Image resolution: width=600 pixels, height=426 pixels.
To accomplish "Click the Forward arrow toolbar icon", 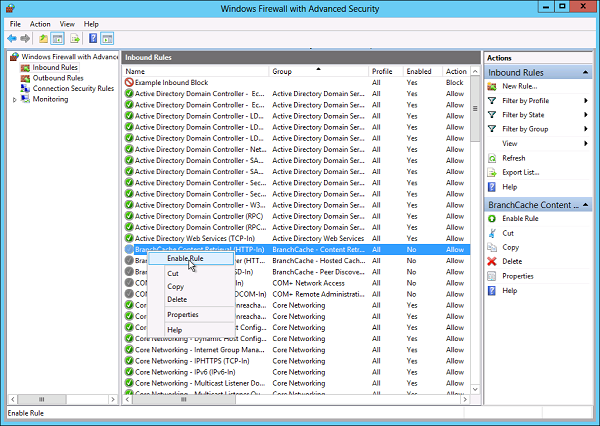I will [25, 38].
